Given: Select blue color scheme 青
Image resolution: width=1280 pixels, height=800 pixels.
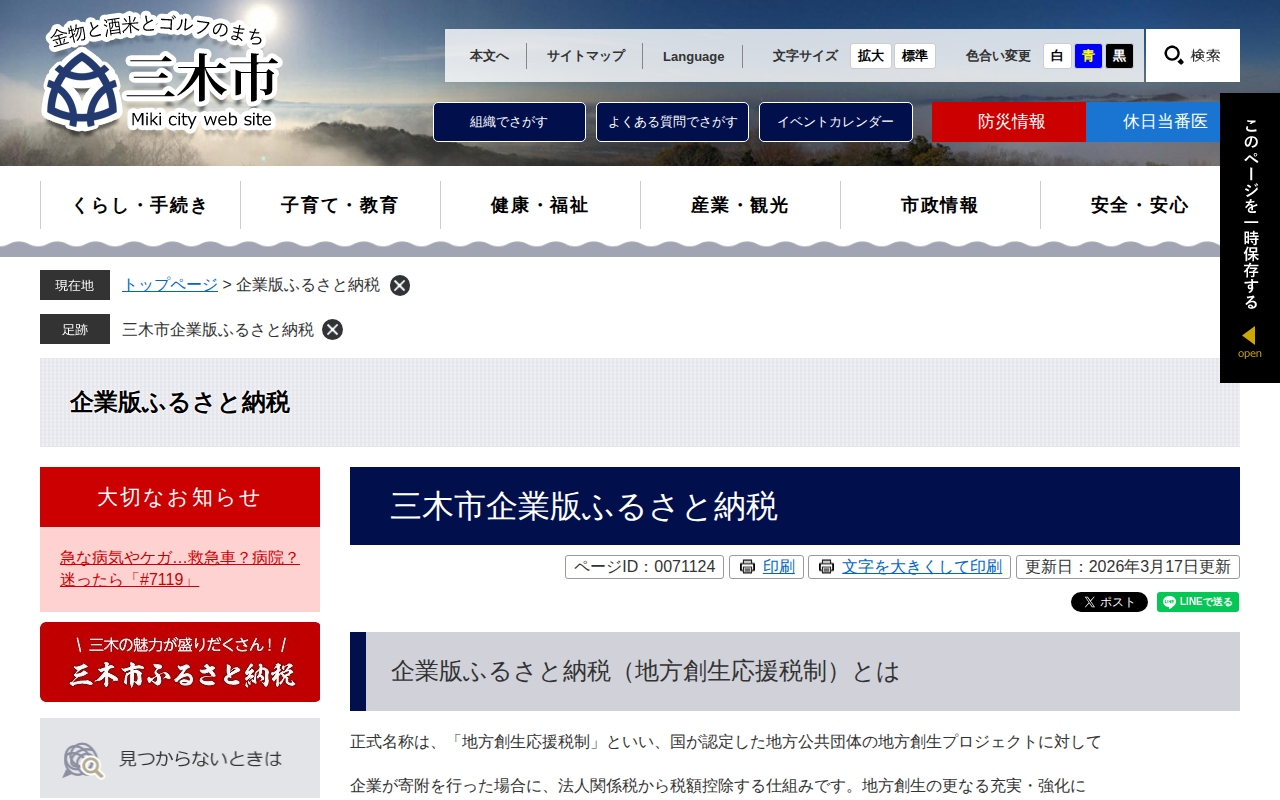Looking at the screenshot, I should 1088,56.
